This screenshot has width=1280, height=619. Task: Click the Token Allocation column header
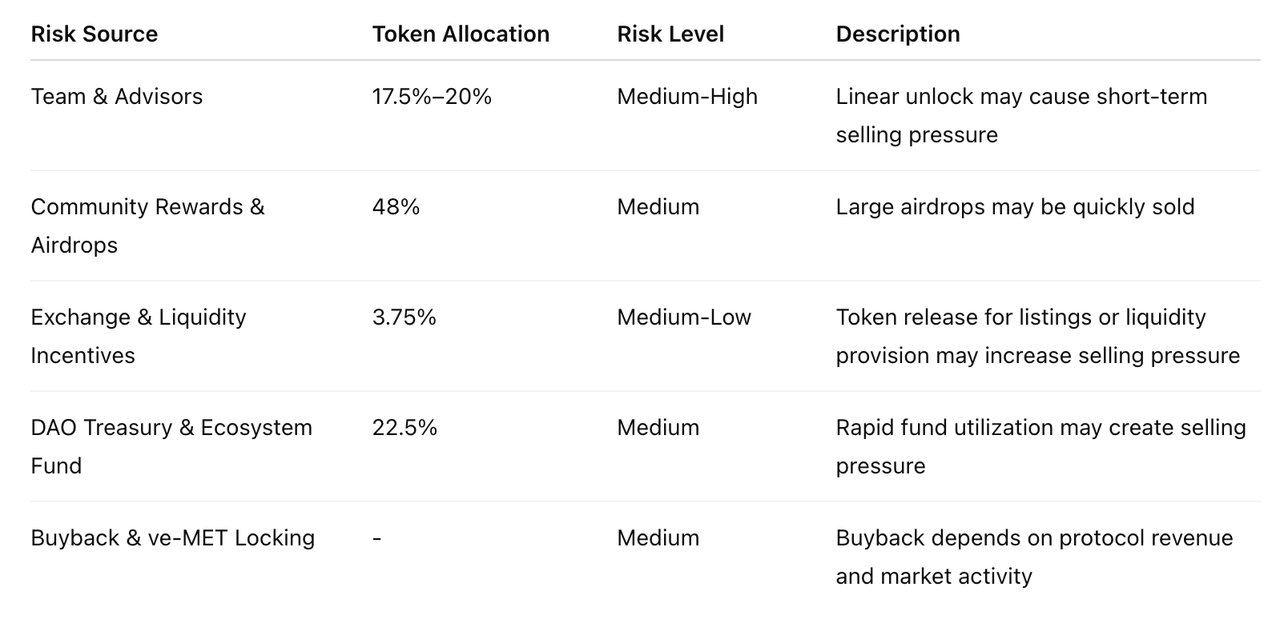point(460,34)
